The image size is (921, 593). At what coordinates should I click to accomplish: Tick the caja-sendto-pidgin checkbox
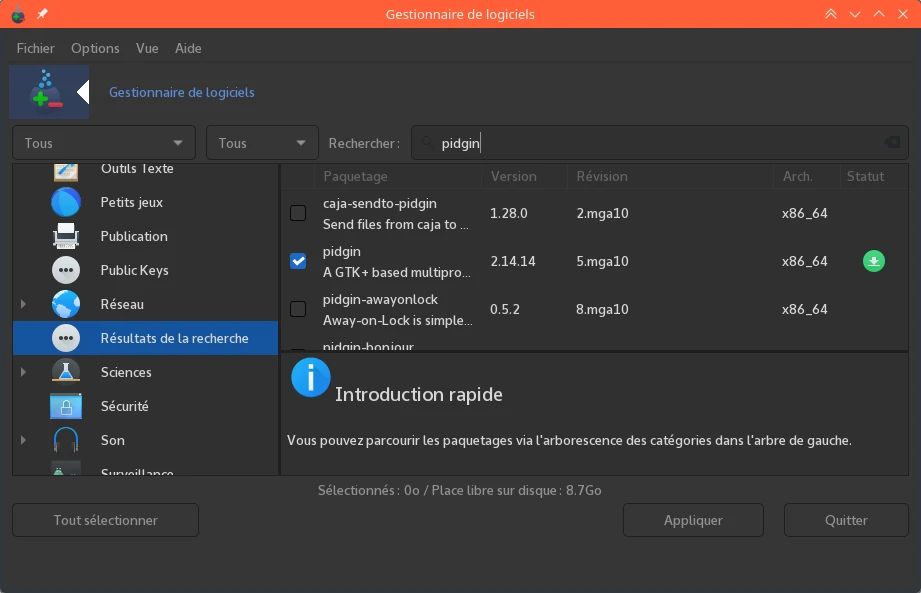[x=298, y=213]
